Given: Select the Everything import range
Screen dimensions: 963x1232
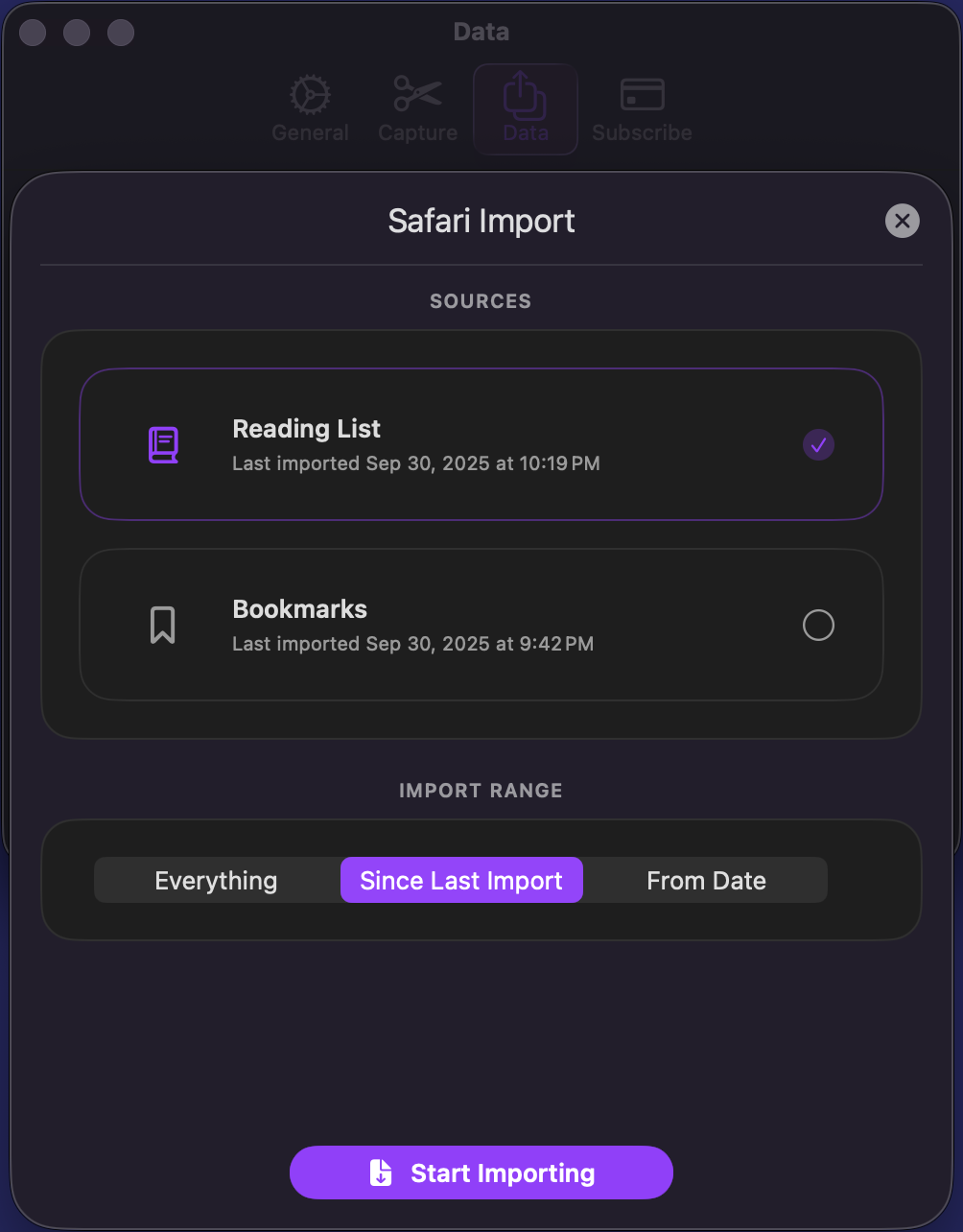Looking at the screenshot, I should (x=216, y=881).
